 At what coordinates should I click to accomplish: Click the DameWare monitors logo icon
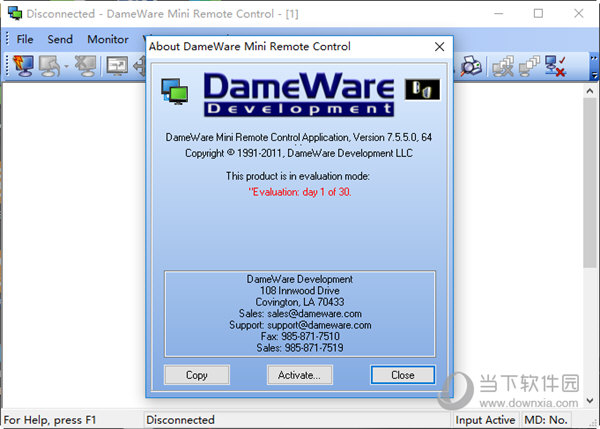point(174,91)
